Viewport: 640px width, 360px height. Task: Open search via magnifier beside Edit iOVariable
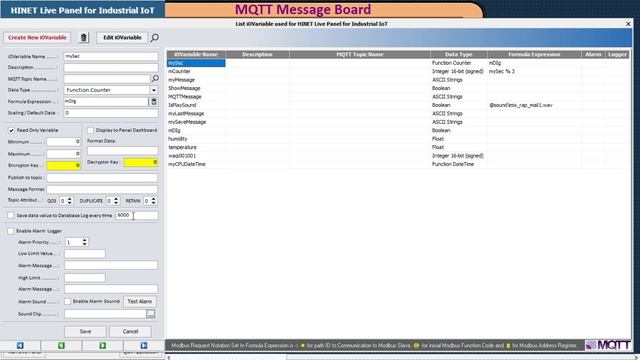(155, 38)
